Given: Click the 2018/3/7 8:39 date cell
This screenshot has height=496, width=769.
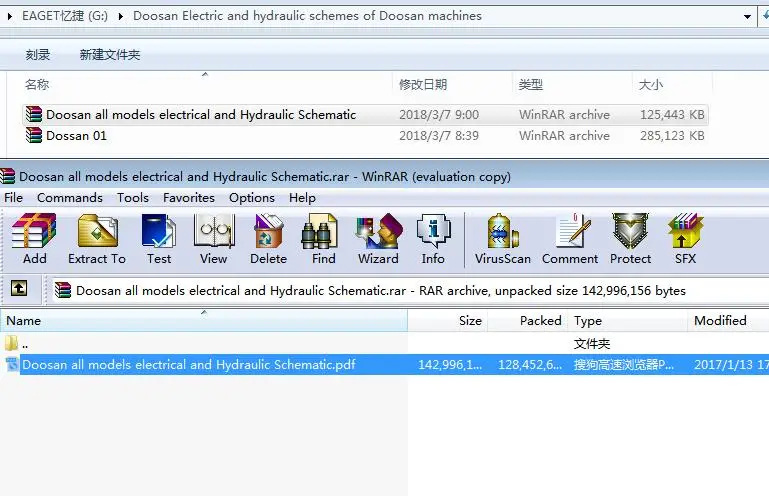Looking at the screenshot, I should tap(438, 135).
